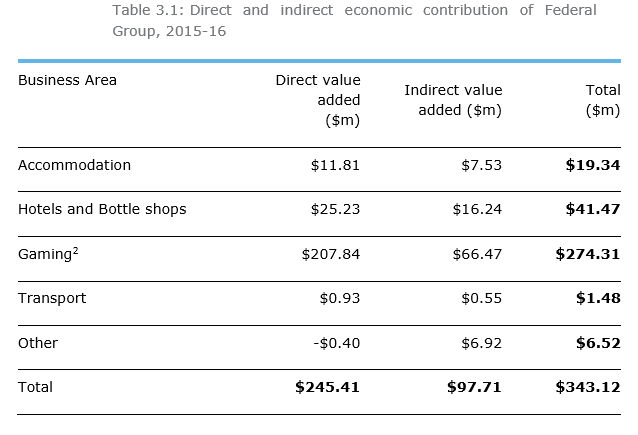
Task: Click the $16.24 indirect value cell
Action: (x=477, y=209)
